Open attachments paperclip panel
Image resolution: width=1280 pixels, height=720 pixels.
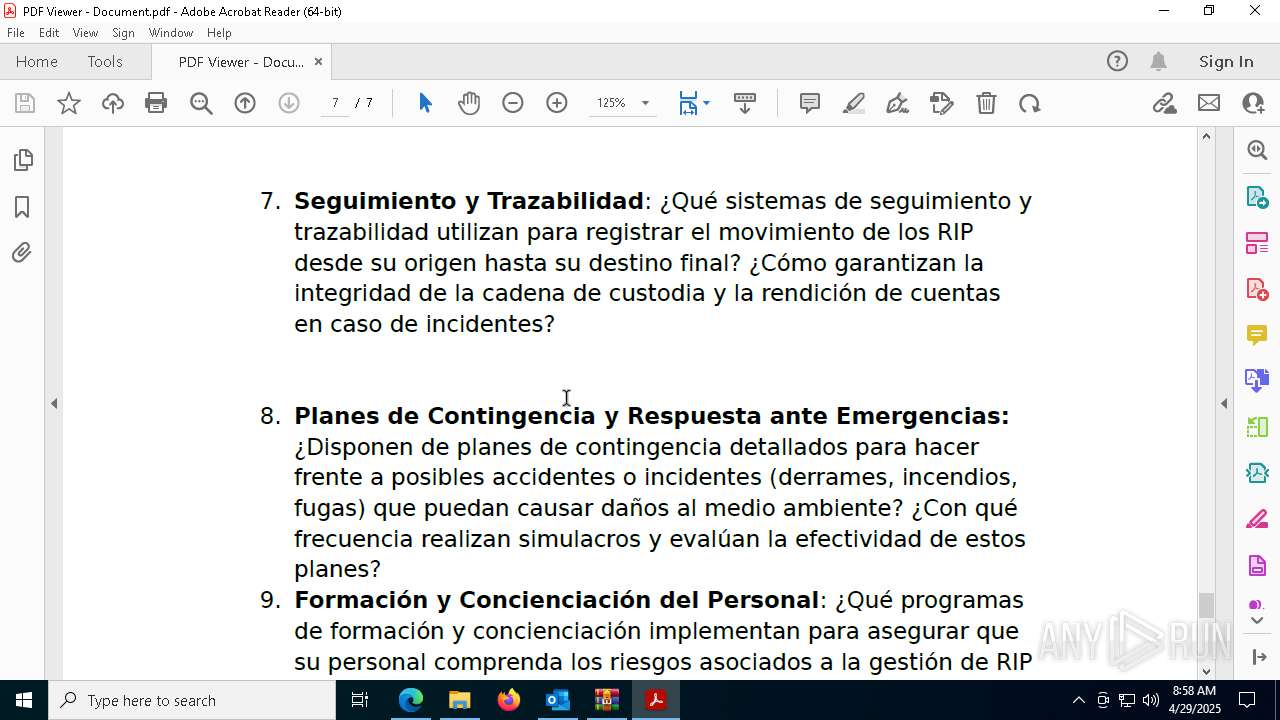pos(22,253)
